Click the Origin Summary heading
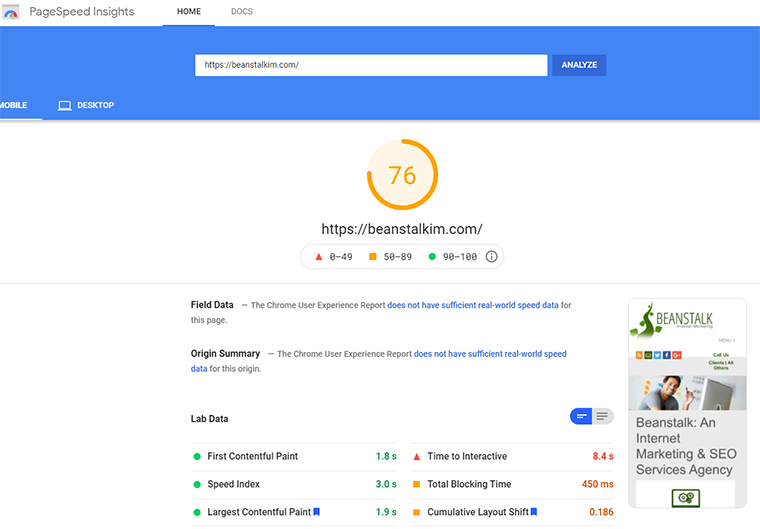 click(x=225, y=353)
